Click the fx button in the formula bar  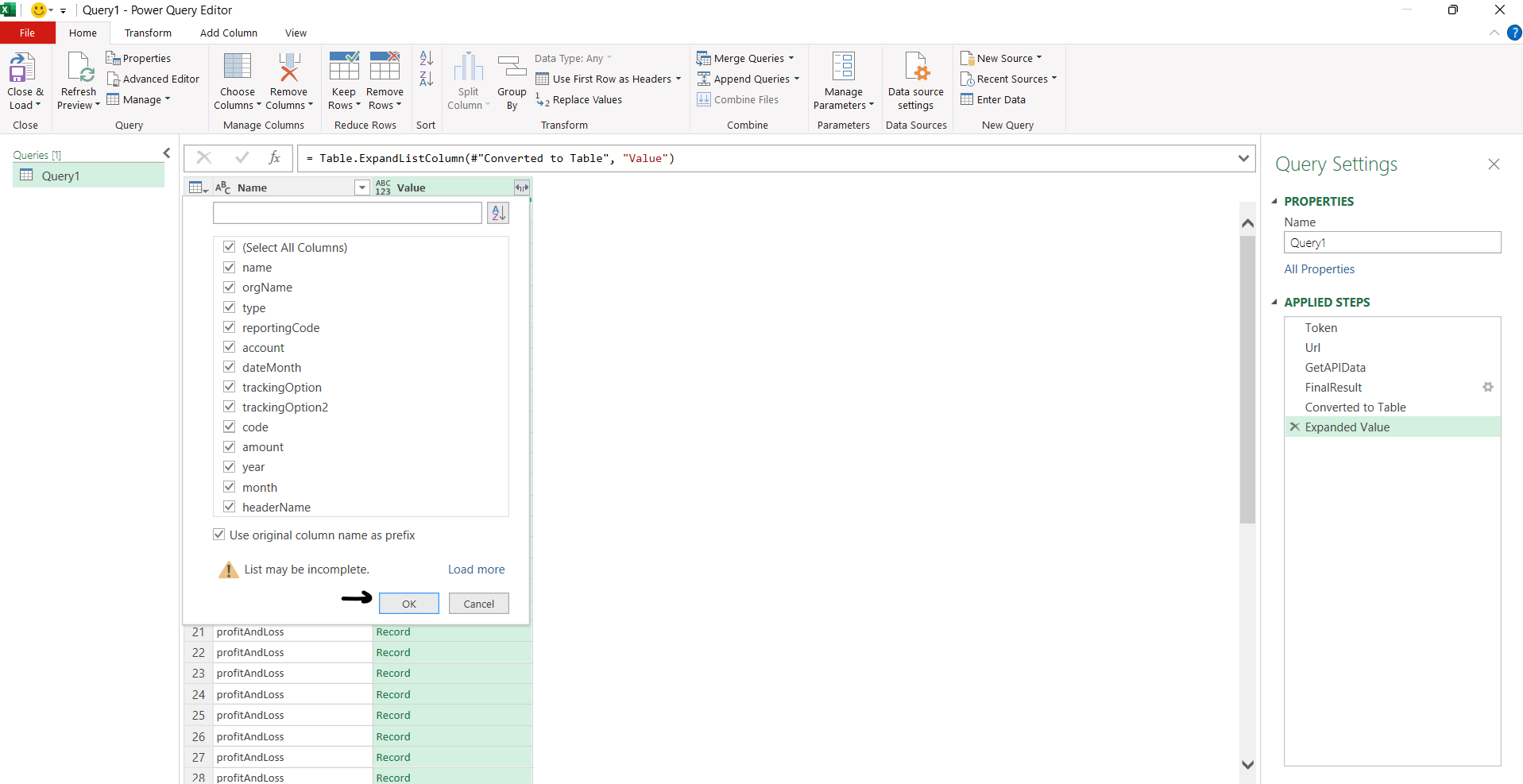[x=275, y=158]
